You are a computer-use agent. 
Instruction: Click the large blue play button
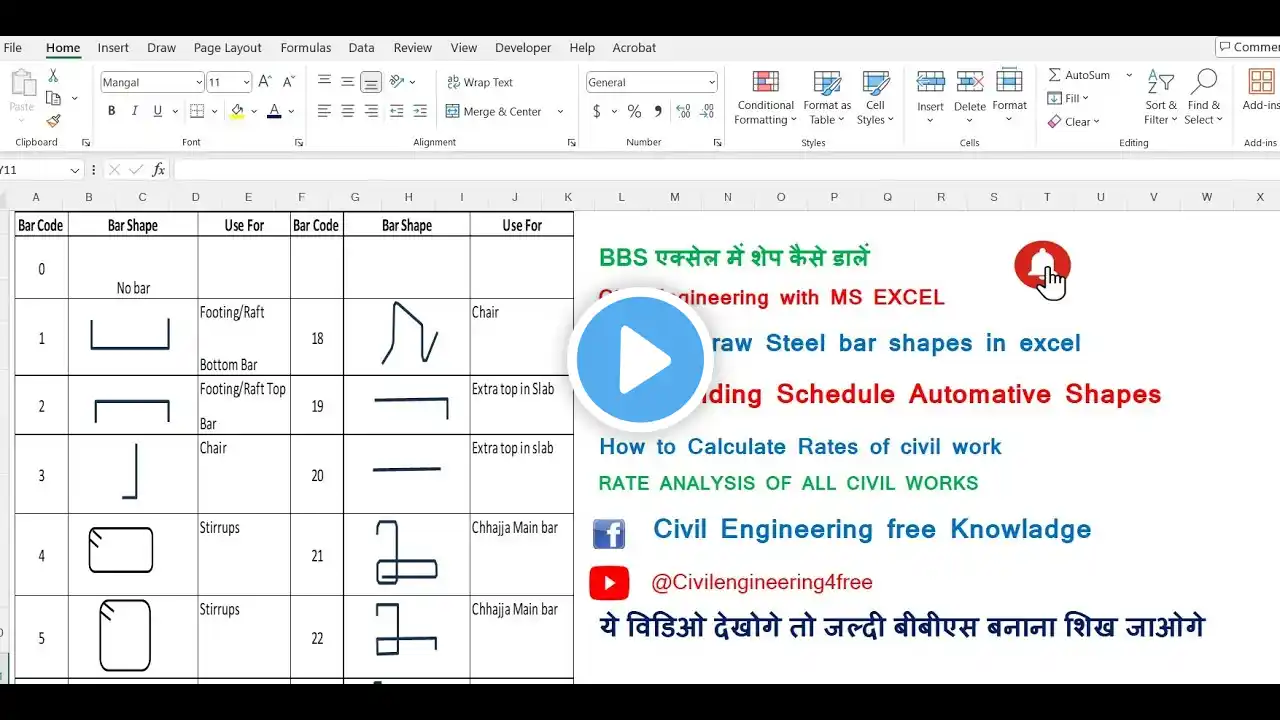click(x=640, y=360)
